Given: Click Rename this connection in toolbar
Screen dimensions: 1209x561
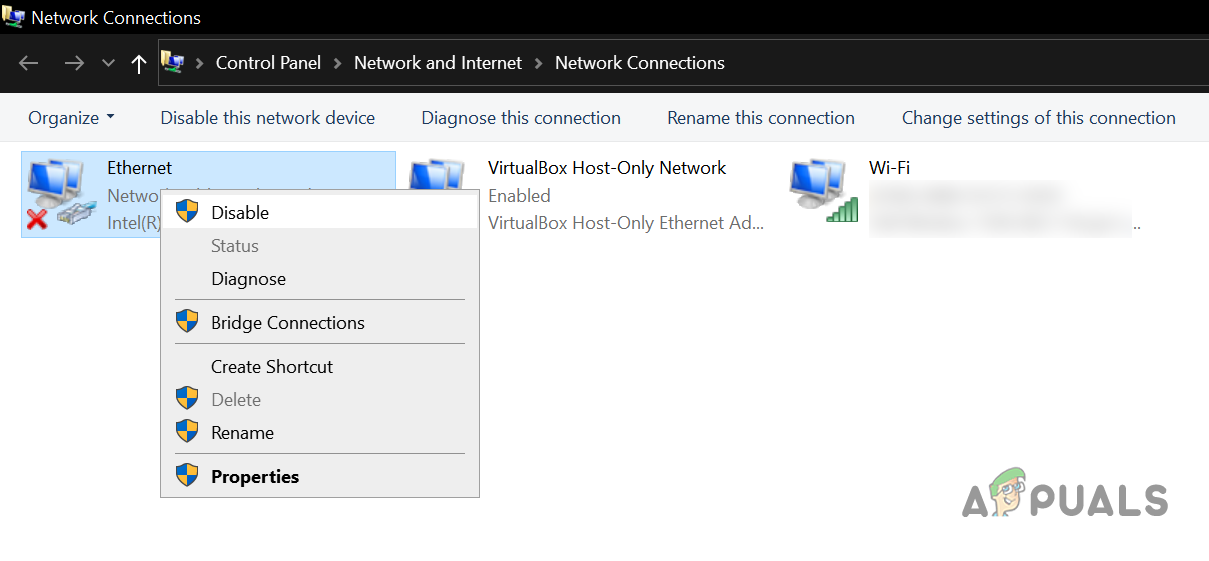Looking at the screenshot, I should coord(761,118).
